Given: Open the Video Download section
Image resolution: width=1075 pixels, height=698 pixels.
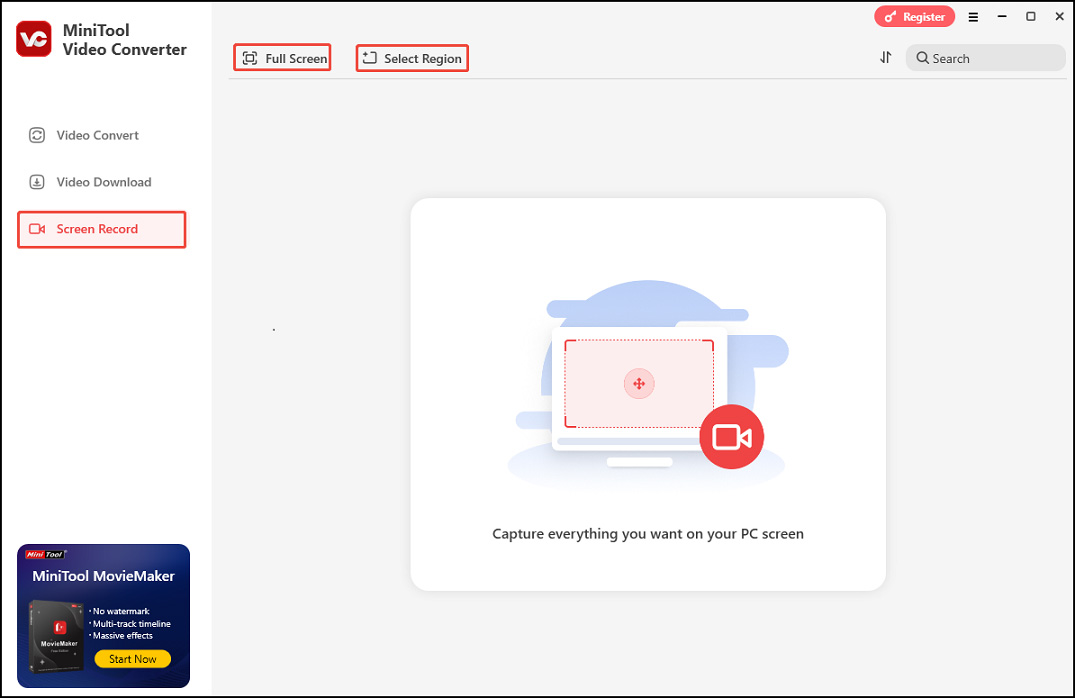Looking at the screenshot, I should [90, 182].
